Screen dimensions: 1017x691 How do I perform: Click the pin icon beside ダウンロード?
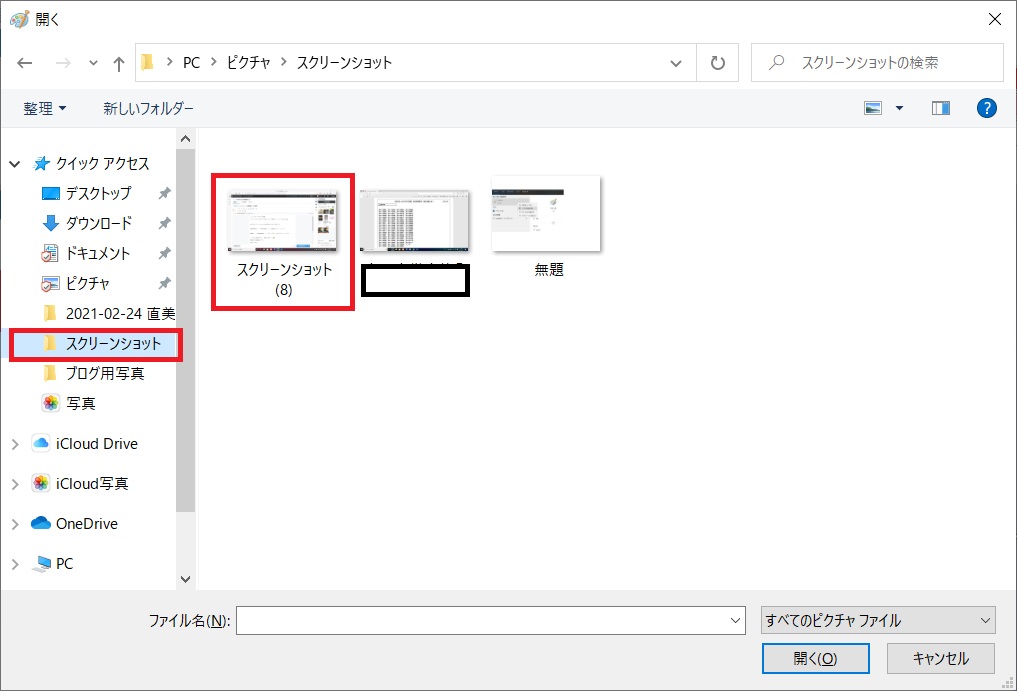click(x=165, y=223)
